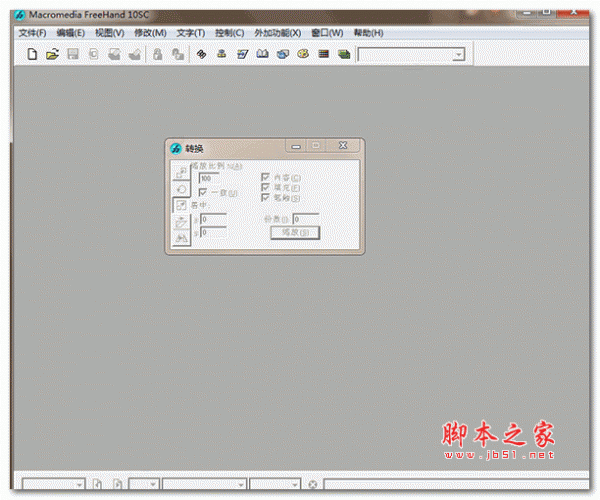
Task: Click the center y field showing 0
Action: [214, 233]
